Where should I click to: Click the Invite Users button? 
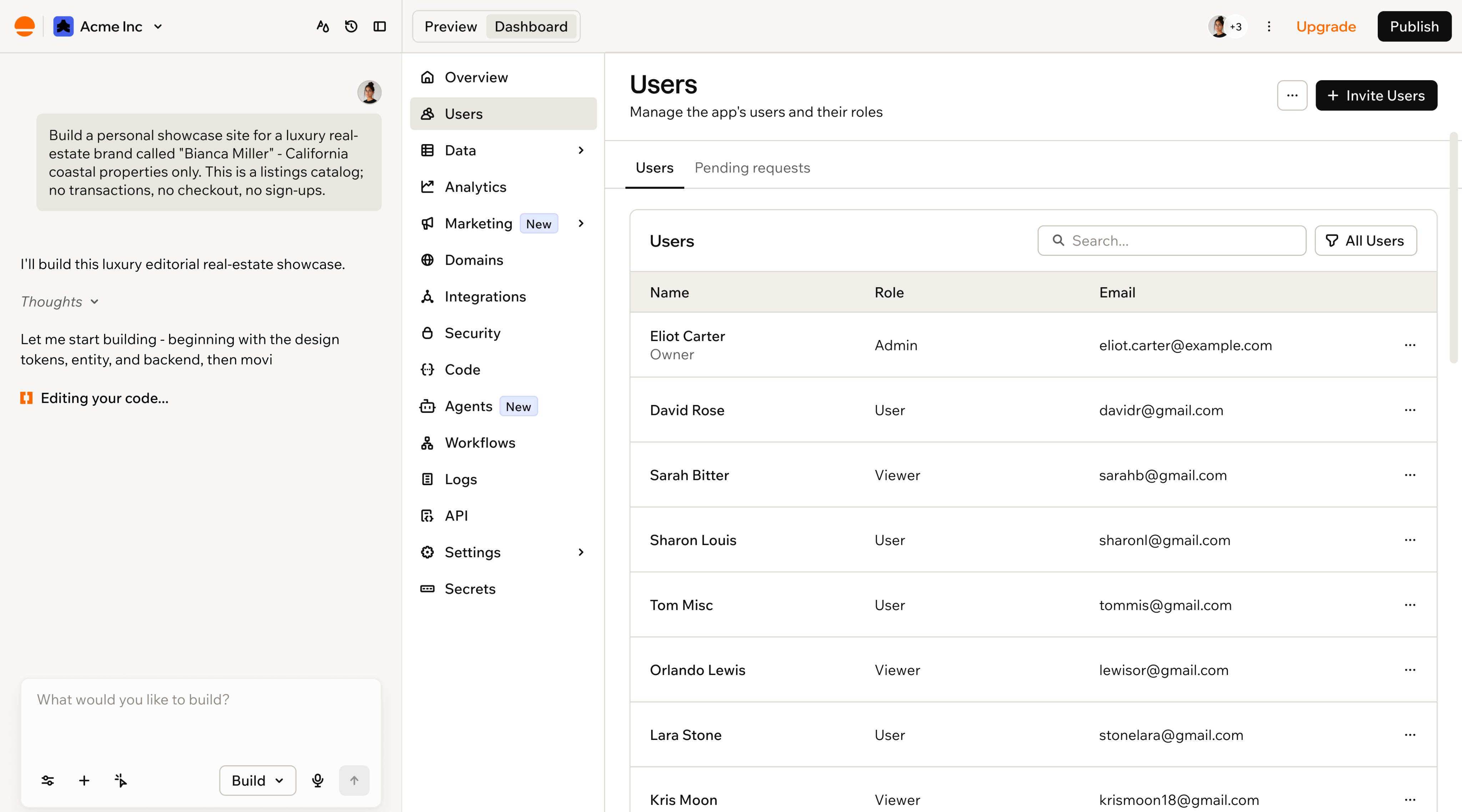coord(1376,95)
